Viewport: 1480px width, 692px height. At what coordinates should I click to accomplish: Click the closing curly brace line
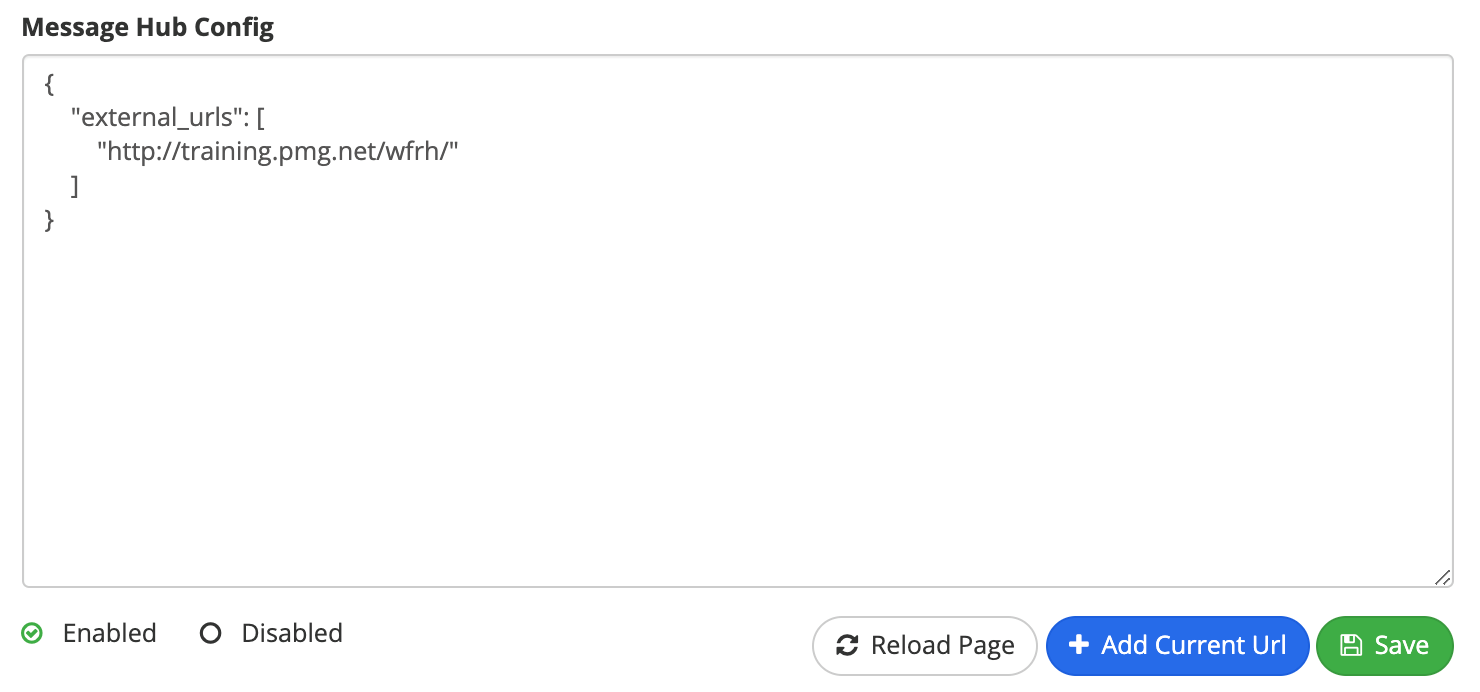(x=49, y=219)
